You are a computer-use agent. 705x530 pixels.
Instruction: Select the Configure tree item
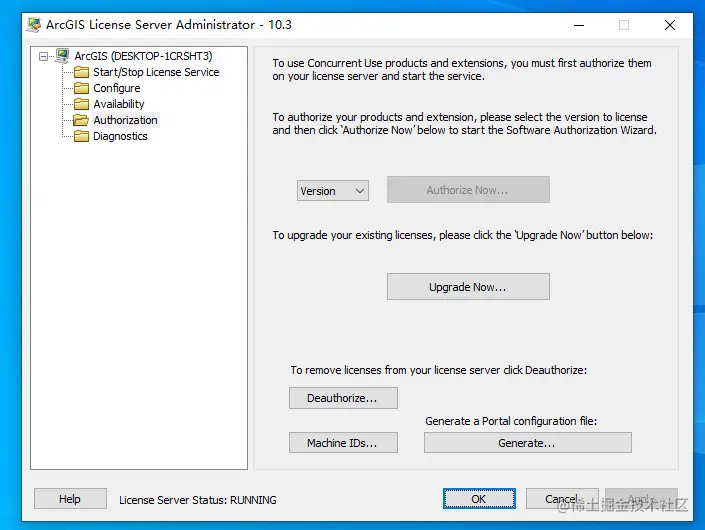116,88
